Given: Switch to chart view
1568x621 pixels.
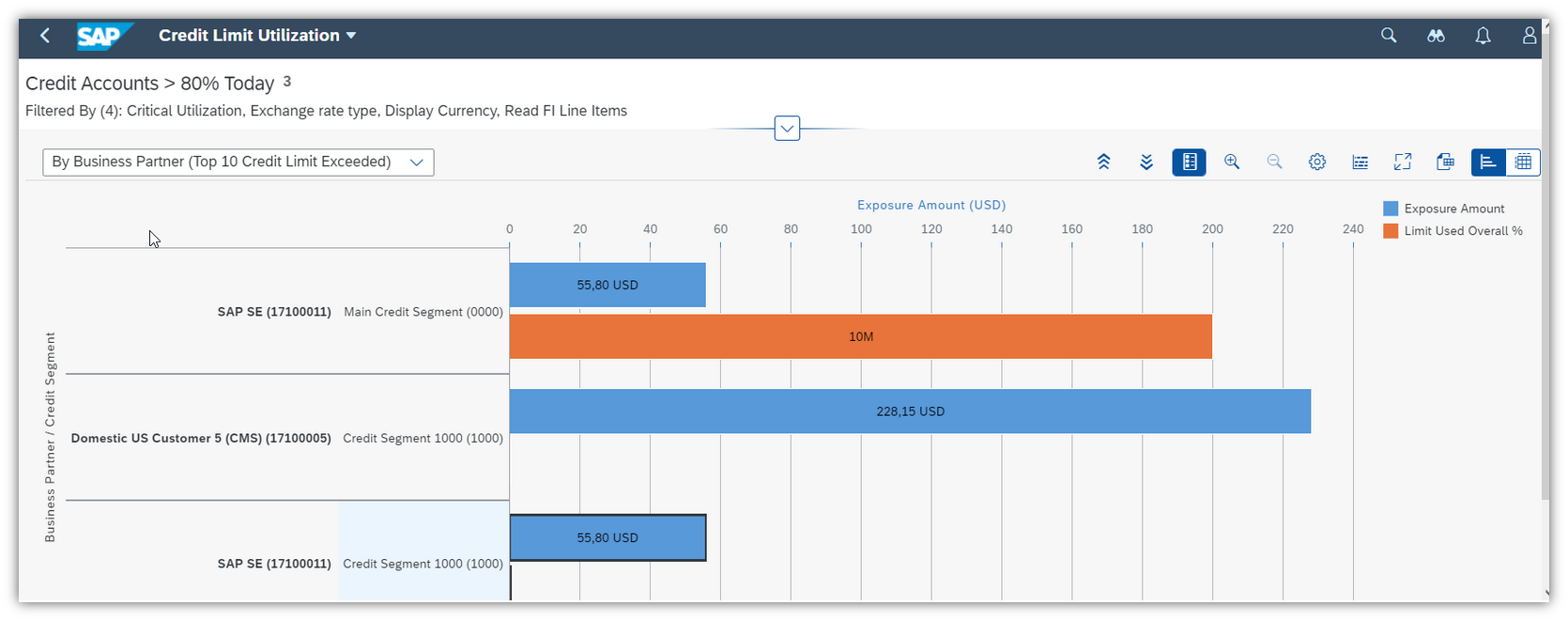Looking at the screenshot, I should pos(1488,162).
